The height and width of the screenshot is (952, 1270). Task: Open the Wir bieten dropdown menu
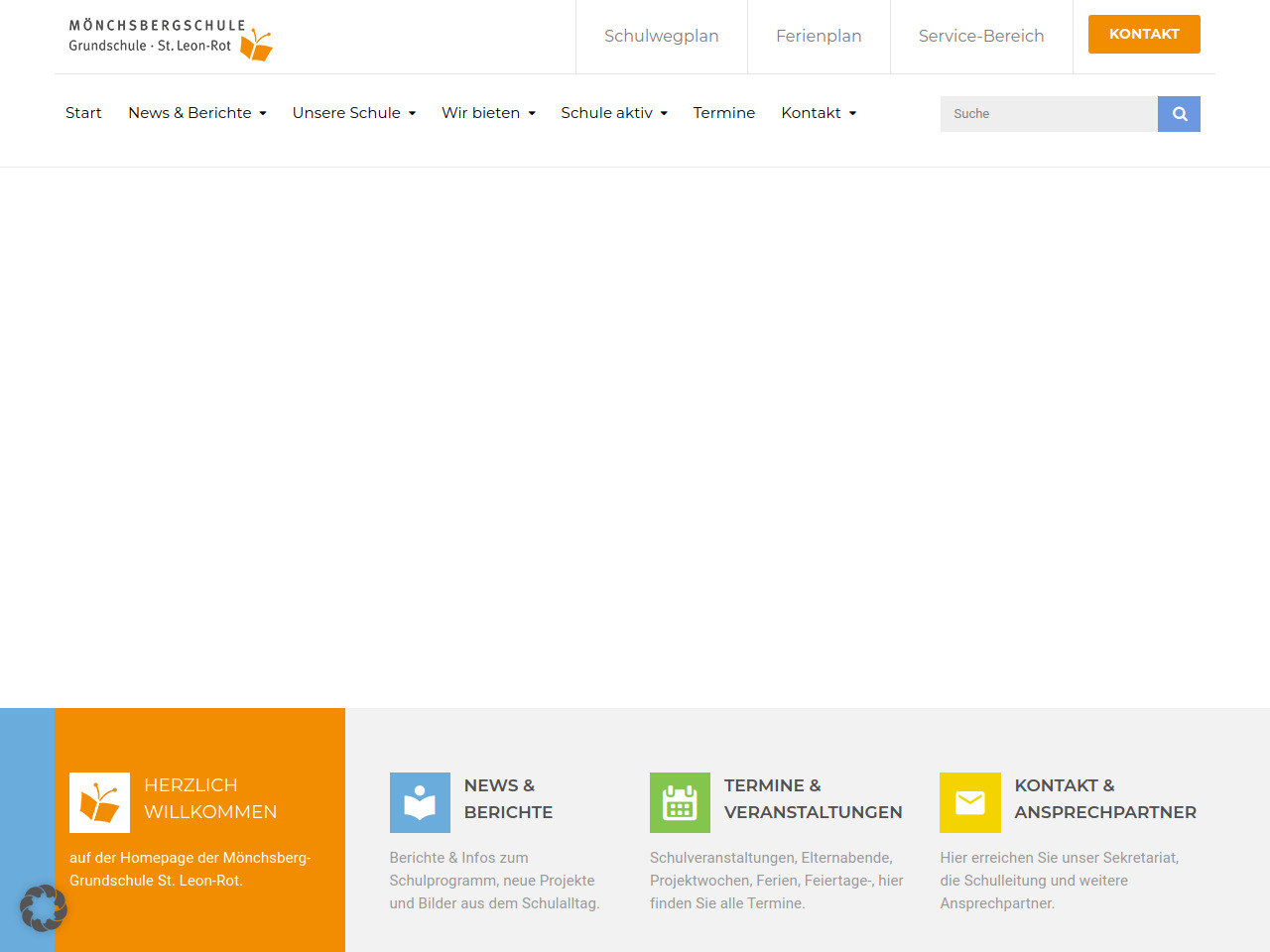point(488,113)
